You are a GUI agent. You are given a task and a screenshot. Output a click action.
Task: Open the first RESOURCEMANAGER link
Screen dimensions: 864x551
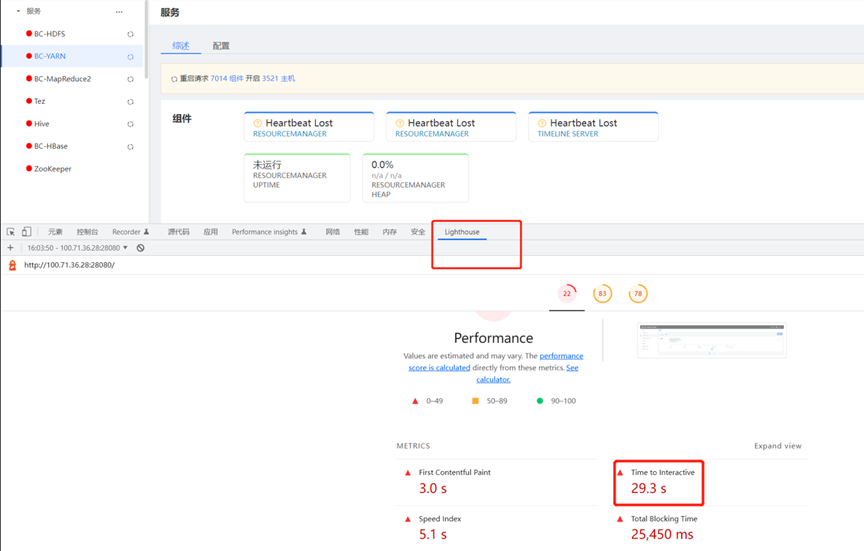coord(290,134)
